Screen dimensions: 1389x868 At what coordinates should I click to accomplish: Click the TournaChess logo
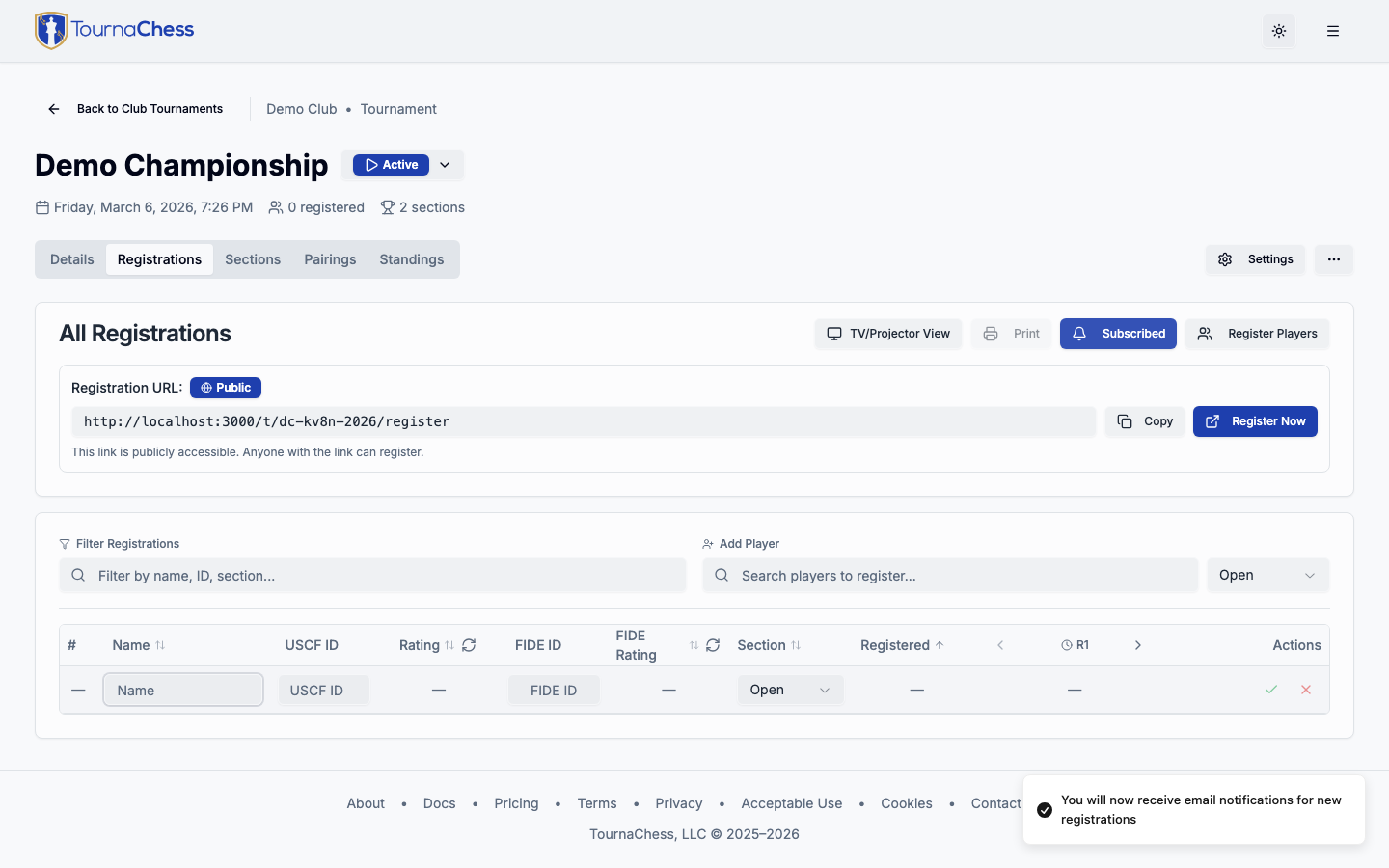click(115, 31)
